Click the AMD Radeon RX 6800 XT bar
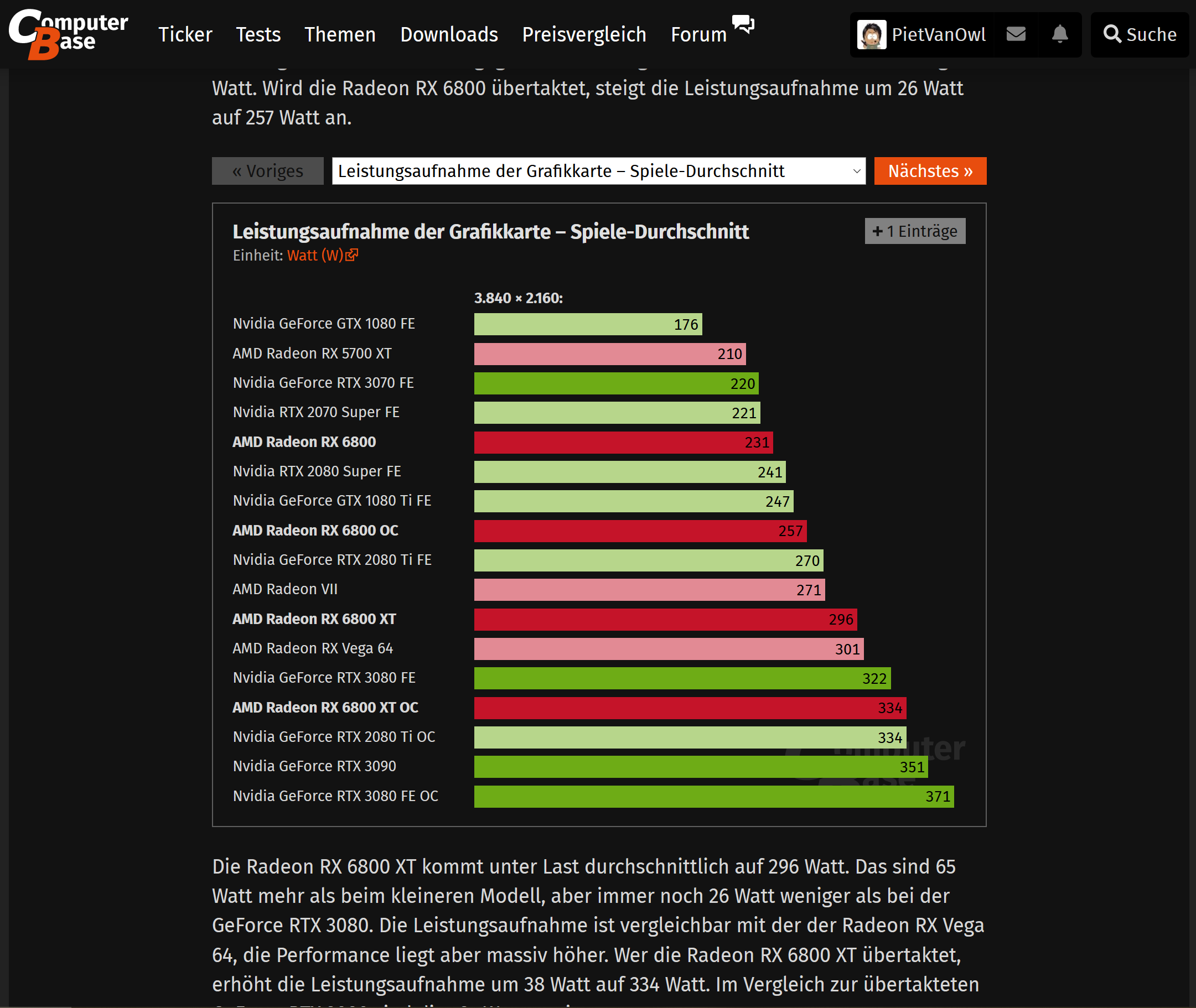The height and width of the screenshot is (1008, 1196). coord(665,620)
